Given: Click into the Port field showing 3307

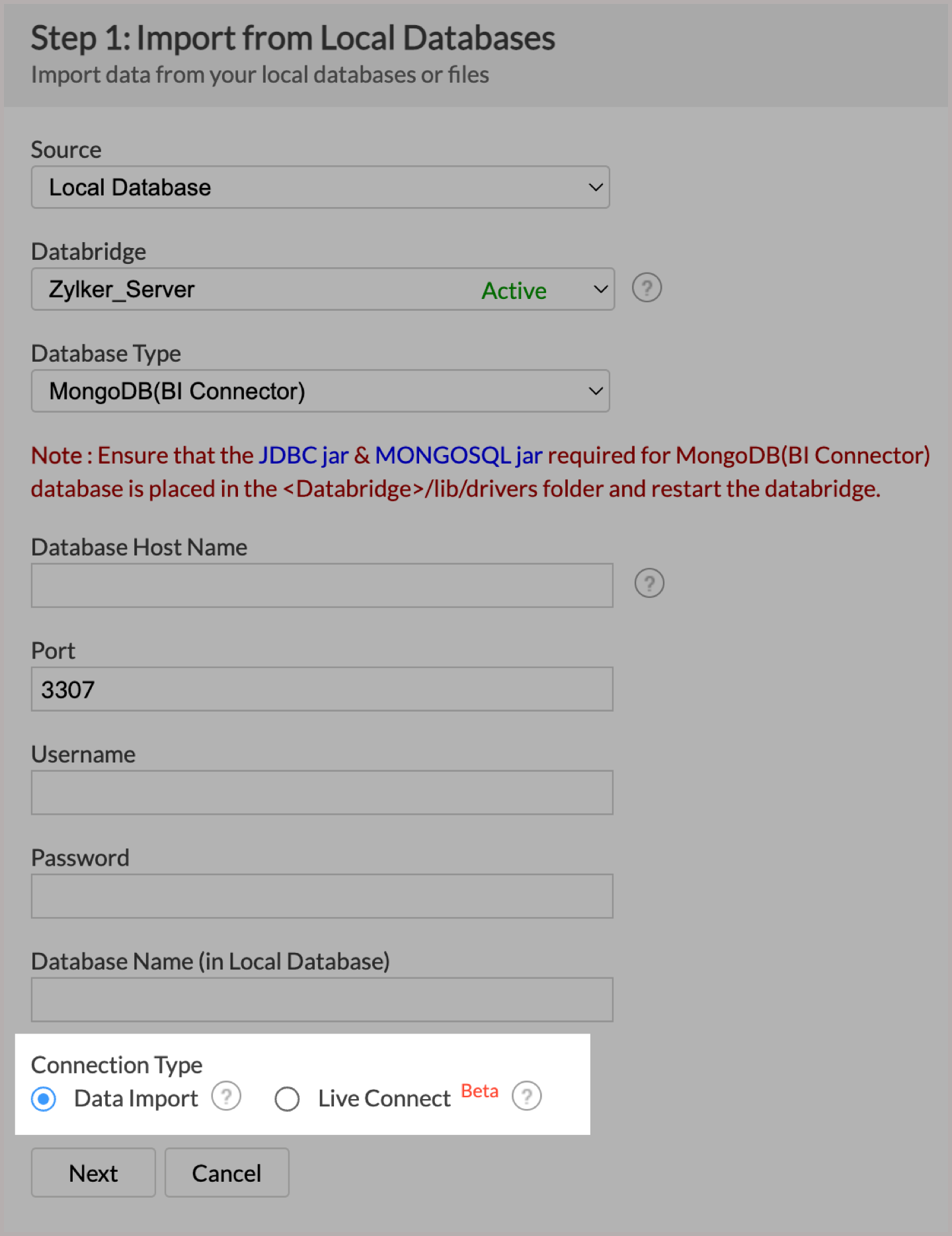Looking at the screenshot, I should coord(322,689).
